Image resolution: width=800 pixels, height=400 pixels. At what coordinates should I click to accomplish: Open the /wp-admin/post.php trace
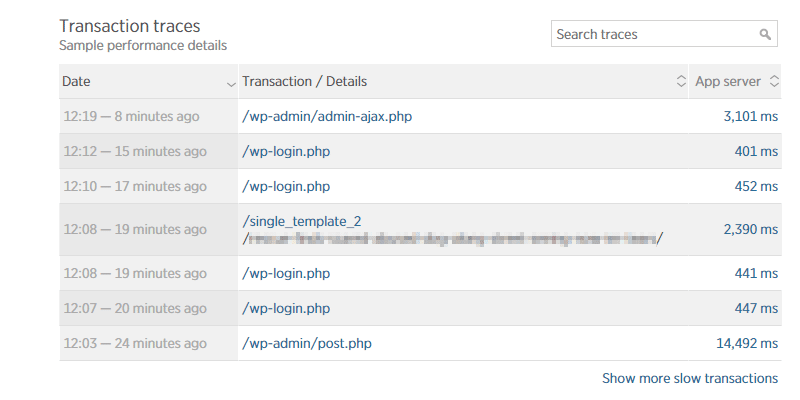(307, 343)
